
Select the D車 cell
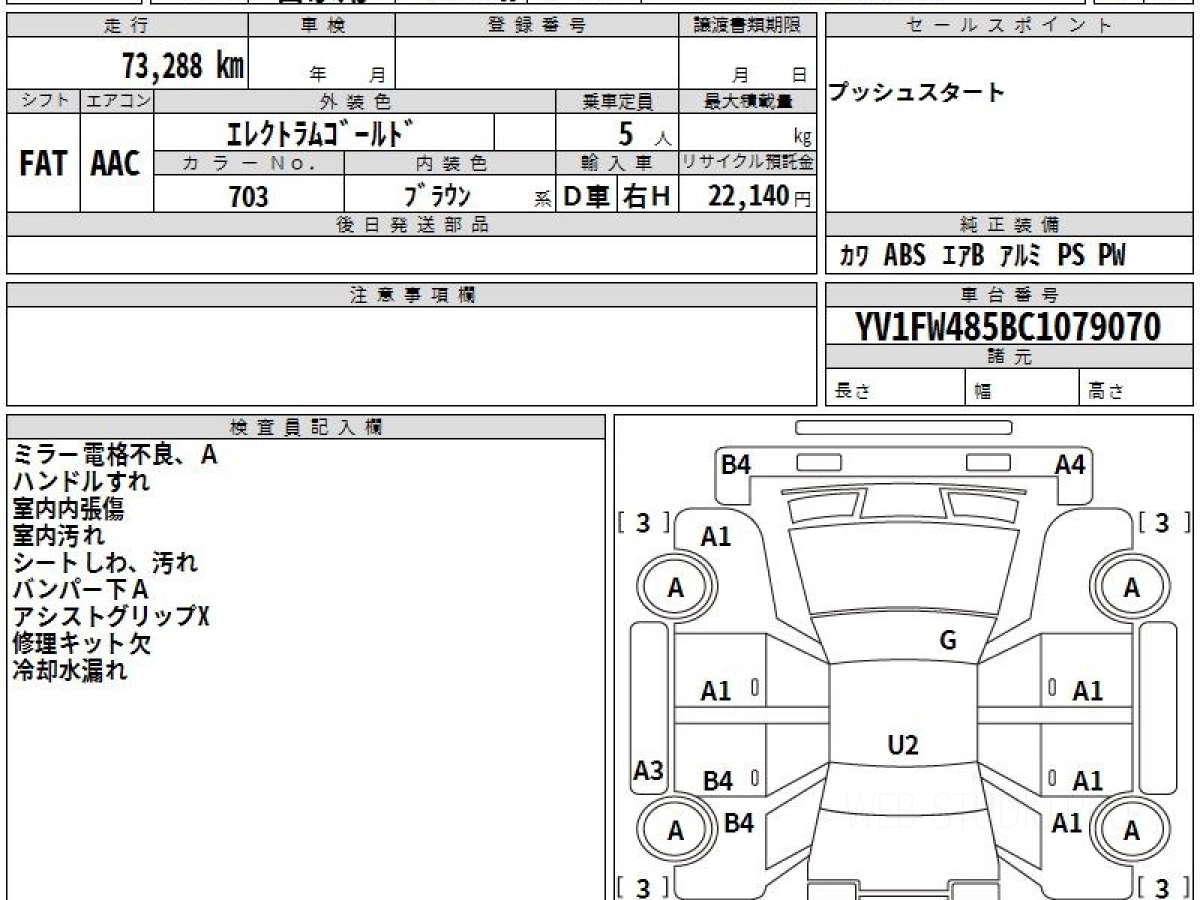point(586,197)
